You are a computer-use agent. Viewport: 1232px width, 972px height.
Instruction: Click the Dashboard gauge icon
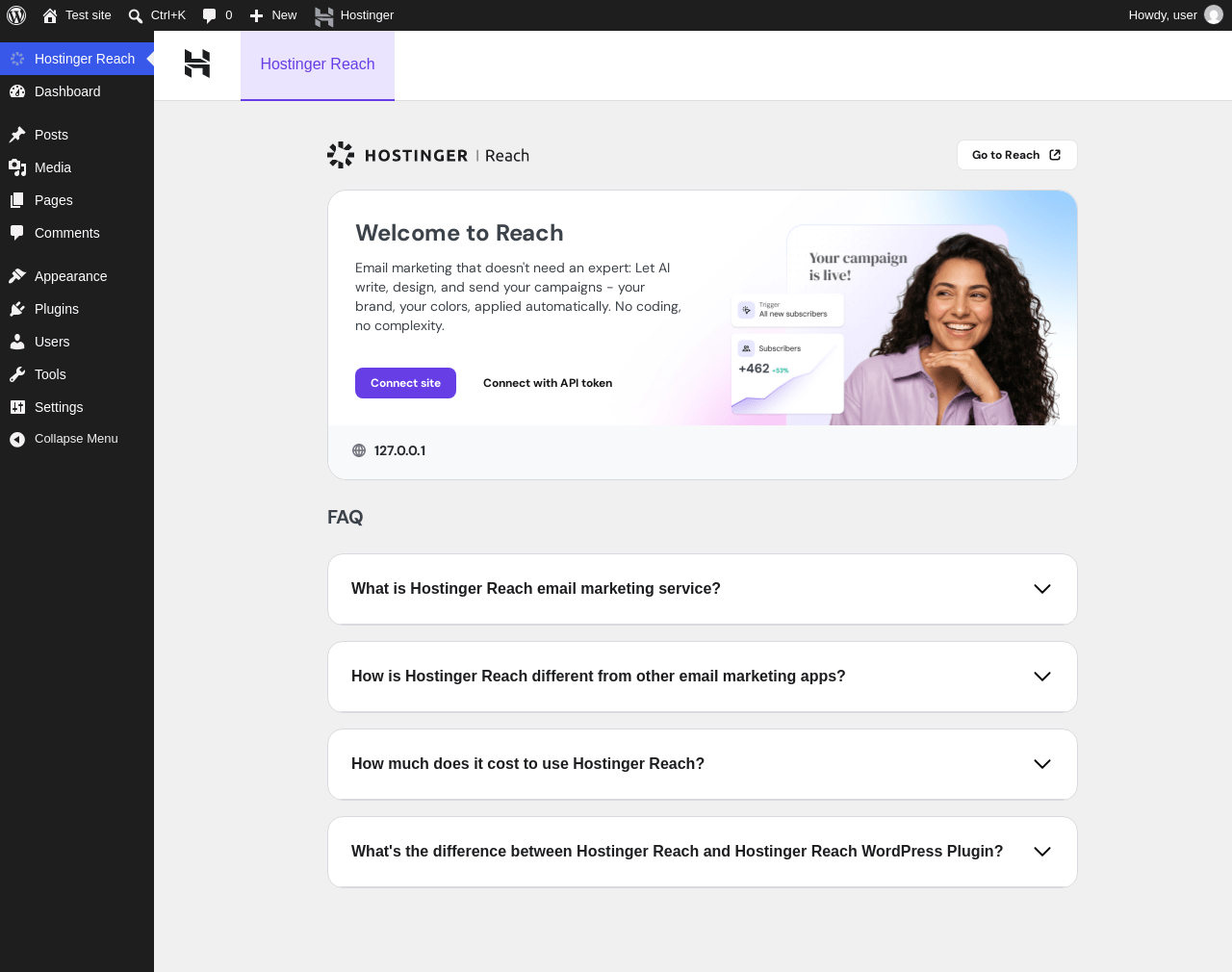(17, 91)
